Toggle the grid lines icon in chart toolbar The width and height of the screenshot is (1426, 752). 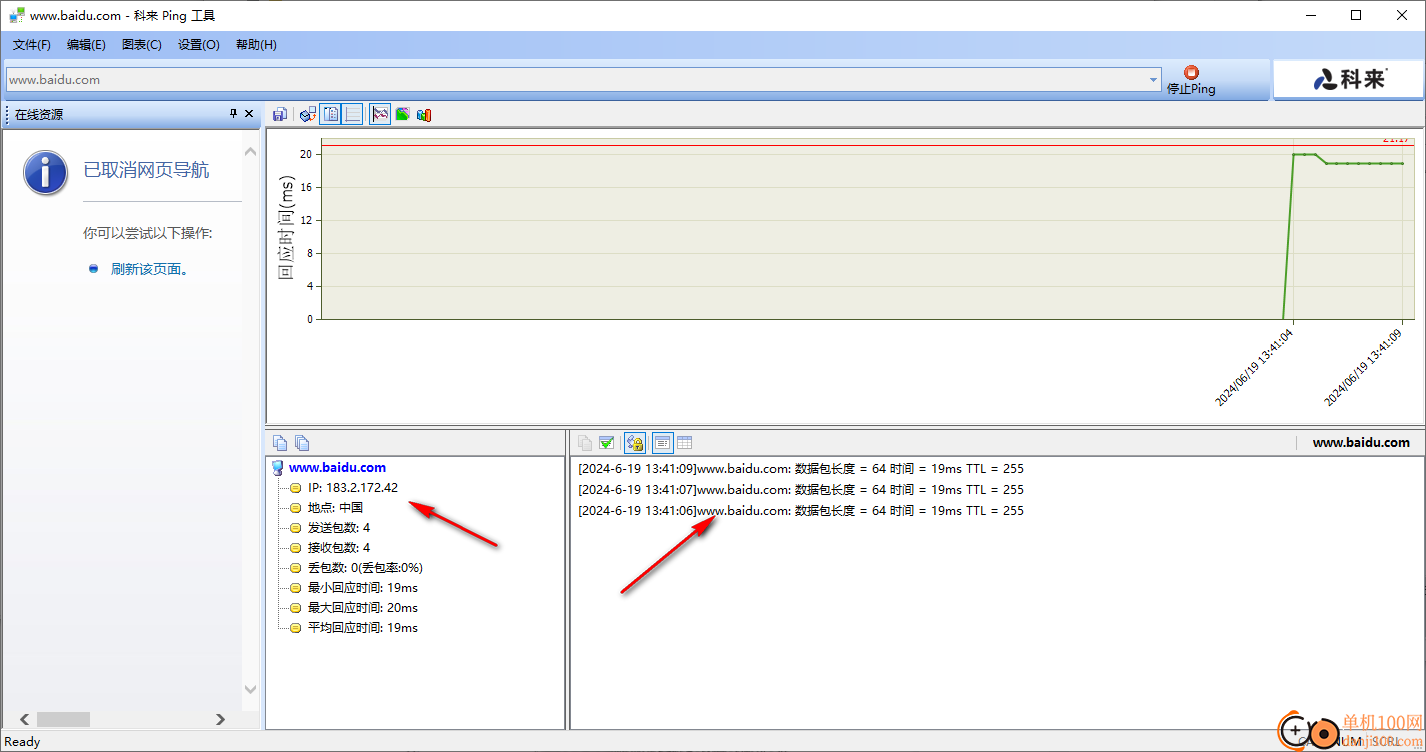[x=353, y=115]
